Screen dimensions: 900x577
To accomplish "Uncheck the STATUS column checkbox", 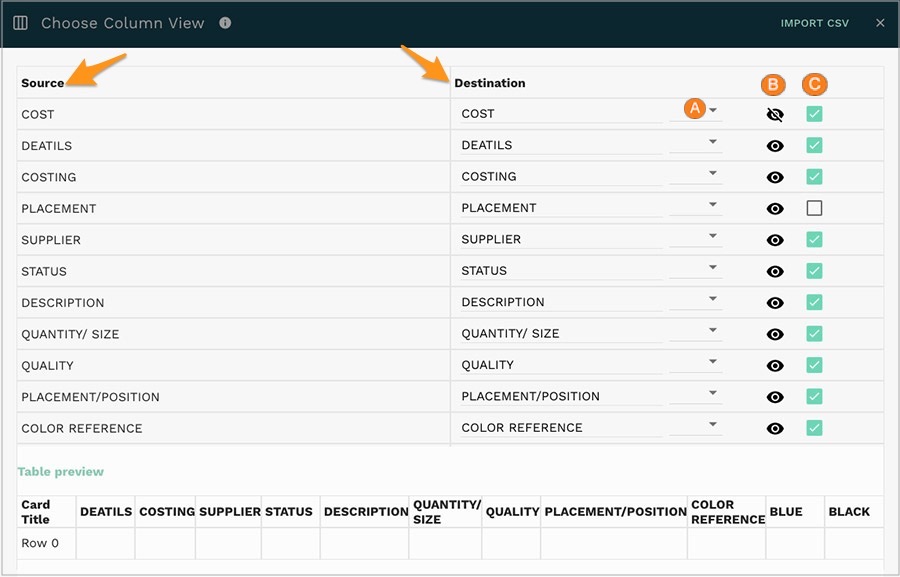I will pos(815,271).
